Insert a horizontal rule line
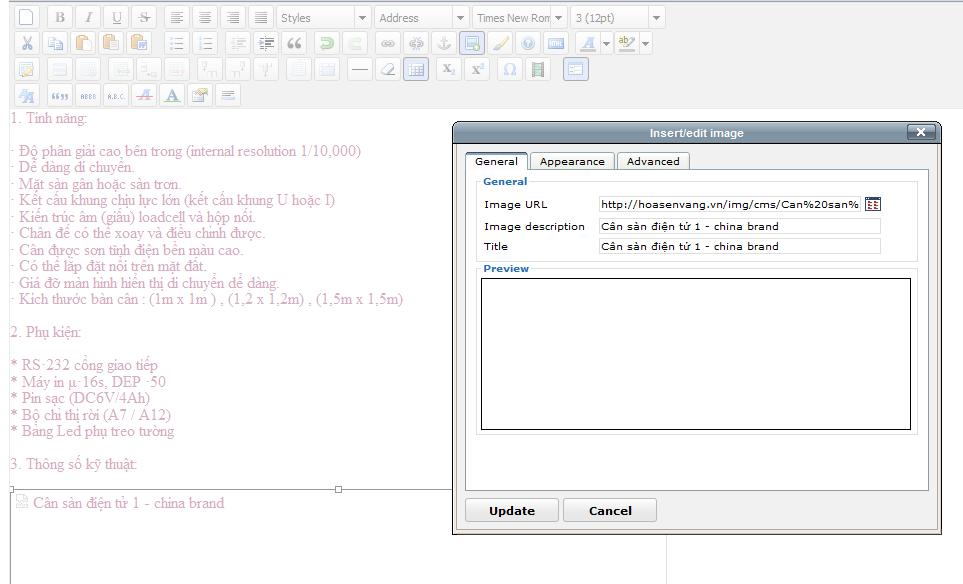The width and height of the screenshot is (963, 584). 359,69
